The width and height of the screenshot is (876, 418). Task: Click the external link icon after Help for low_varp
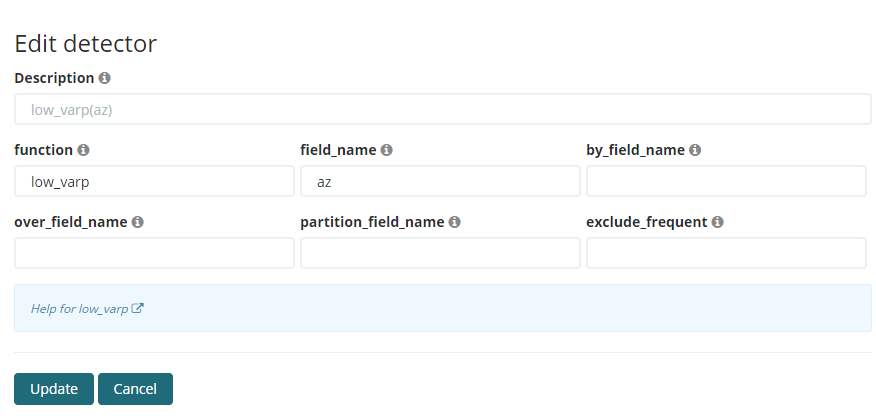point(138,309)
